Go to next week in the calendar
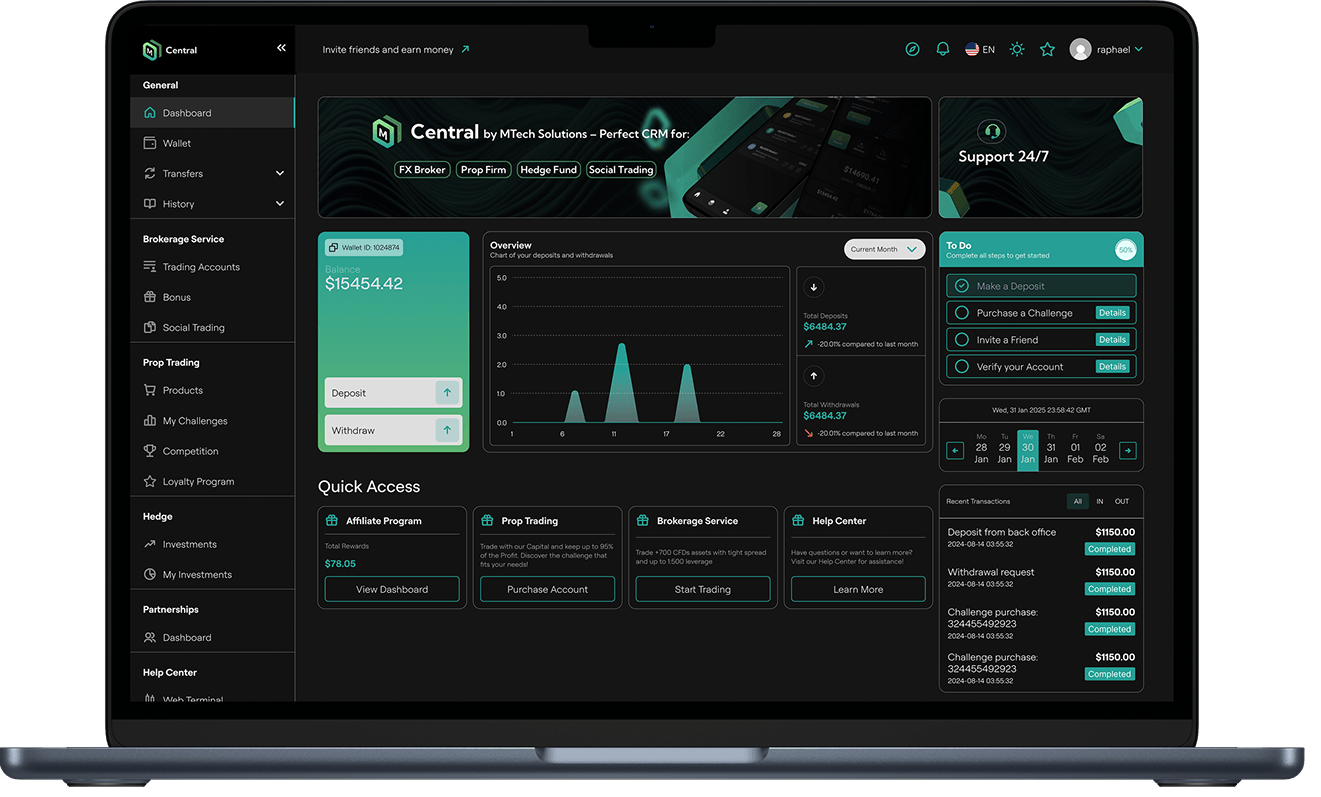 1128,451
